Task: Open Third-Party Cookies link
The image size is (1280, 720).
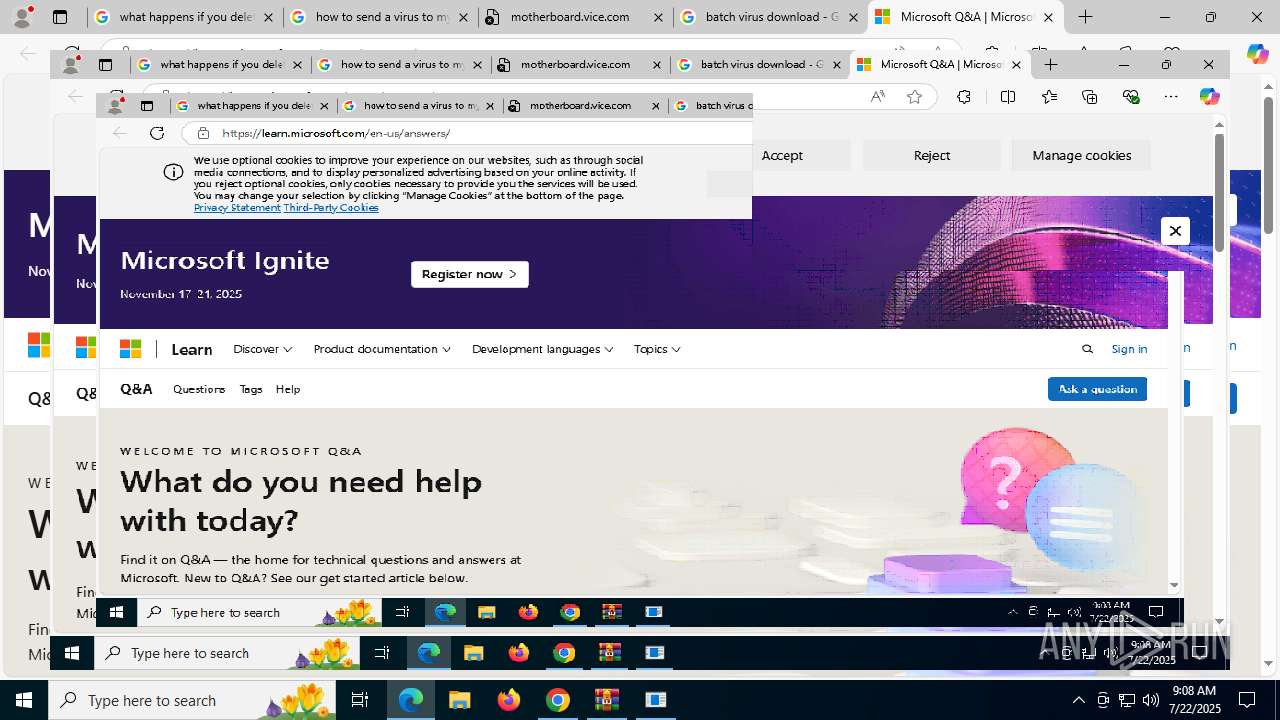Action: (x=331, y=208)
